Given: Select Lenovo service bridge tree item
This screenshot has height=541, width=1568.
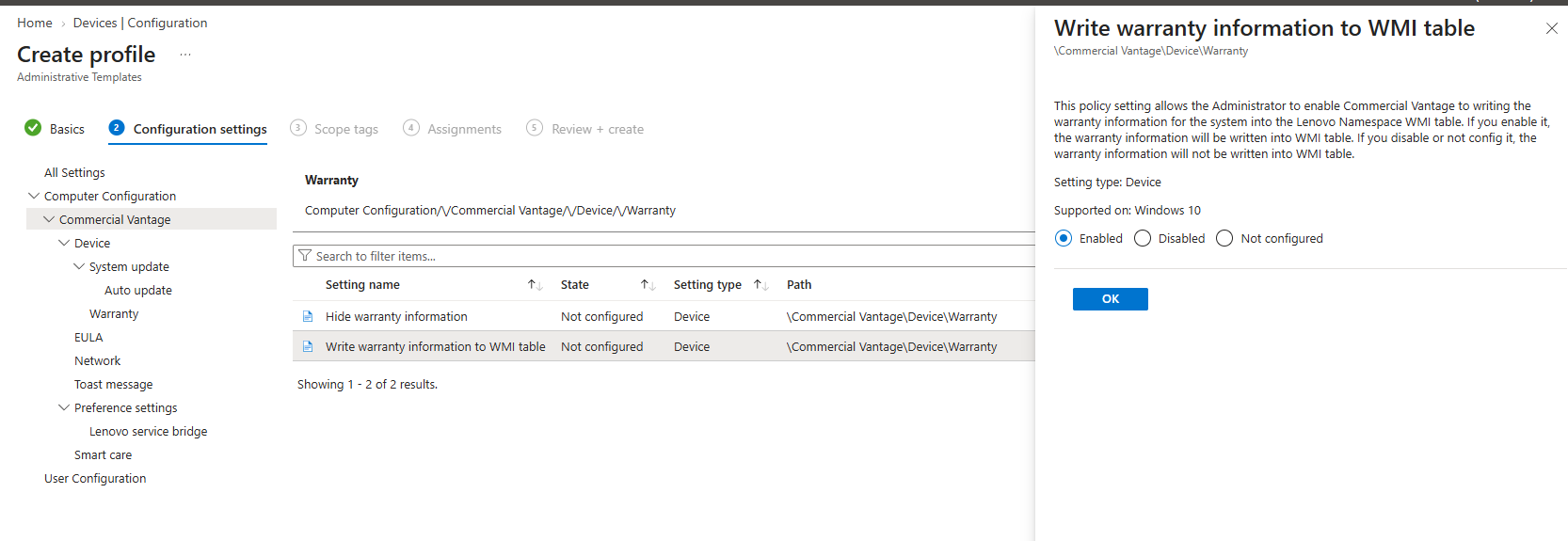Looking at the screenshot, I should point(149,432).
